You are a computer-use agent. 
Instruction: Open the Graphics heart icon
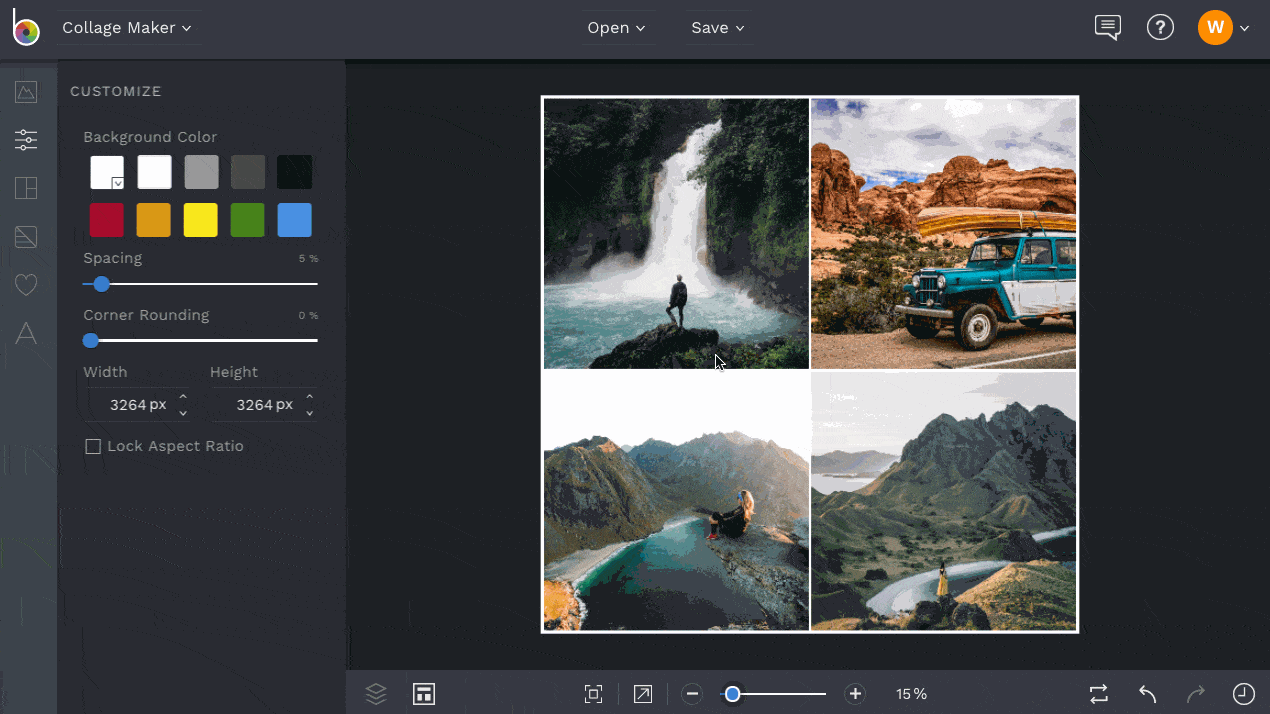tap(26, 285)
